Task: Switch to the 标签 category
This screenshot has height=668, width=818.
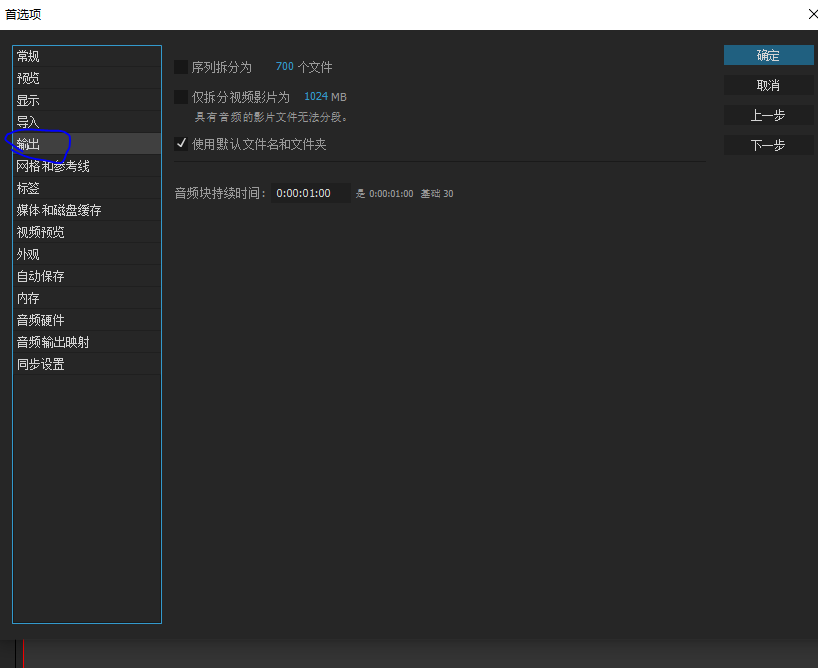Action: (87, 188)
